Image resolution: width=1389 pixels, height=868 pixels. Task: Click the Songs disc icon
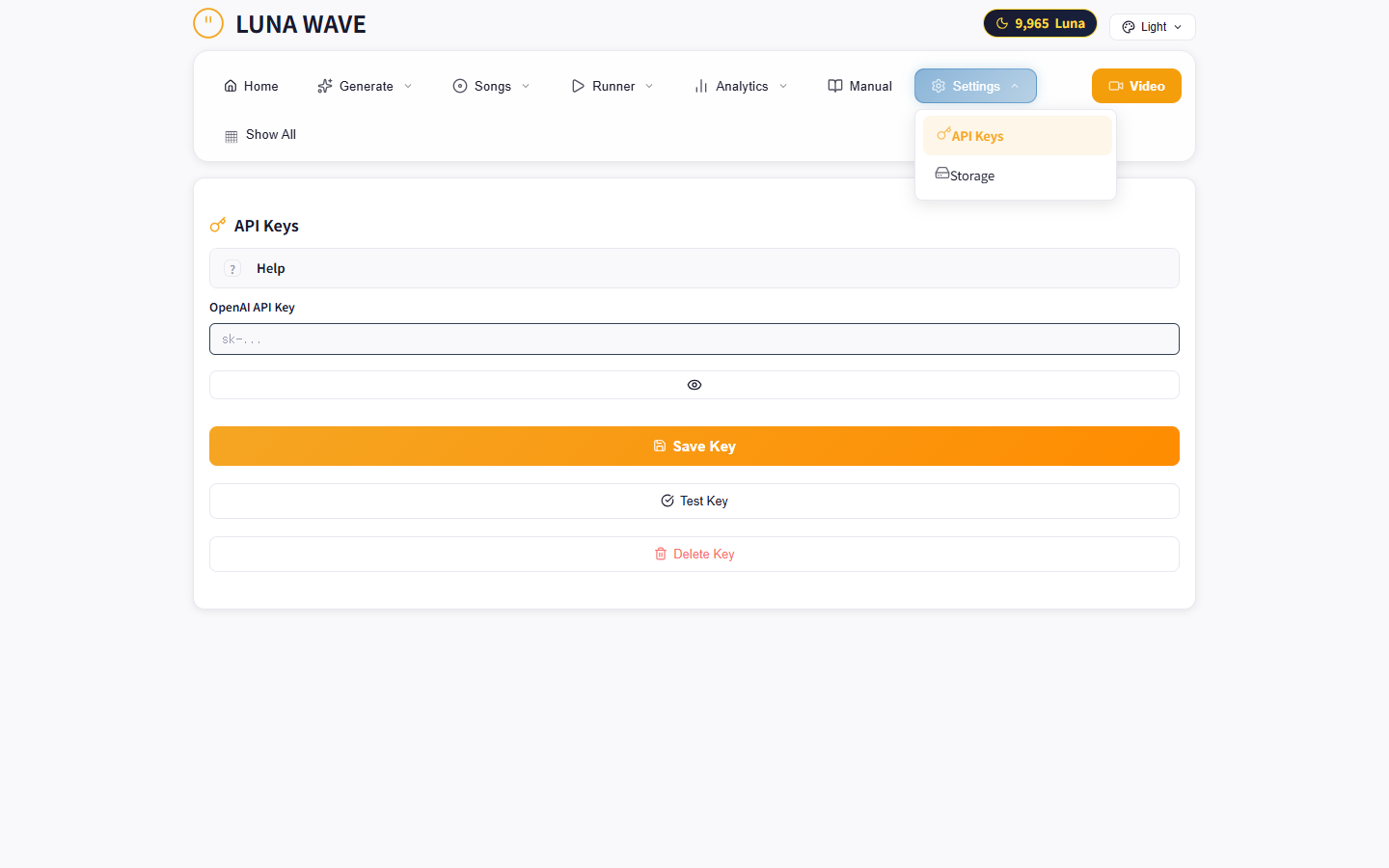coord(460,86)
